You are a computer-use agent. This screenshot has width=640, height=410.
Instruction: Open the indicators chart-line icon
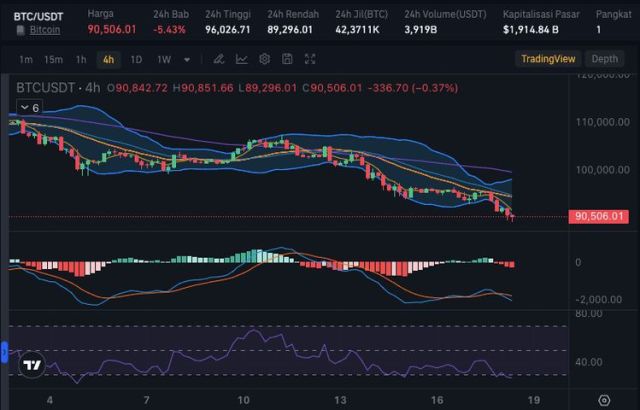[243, 59]
